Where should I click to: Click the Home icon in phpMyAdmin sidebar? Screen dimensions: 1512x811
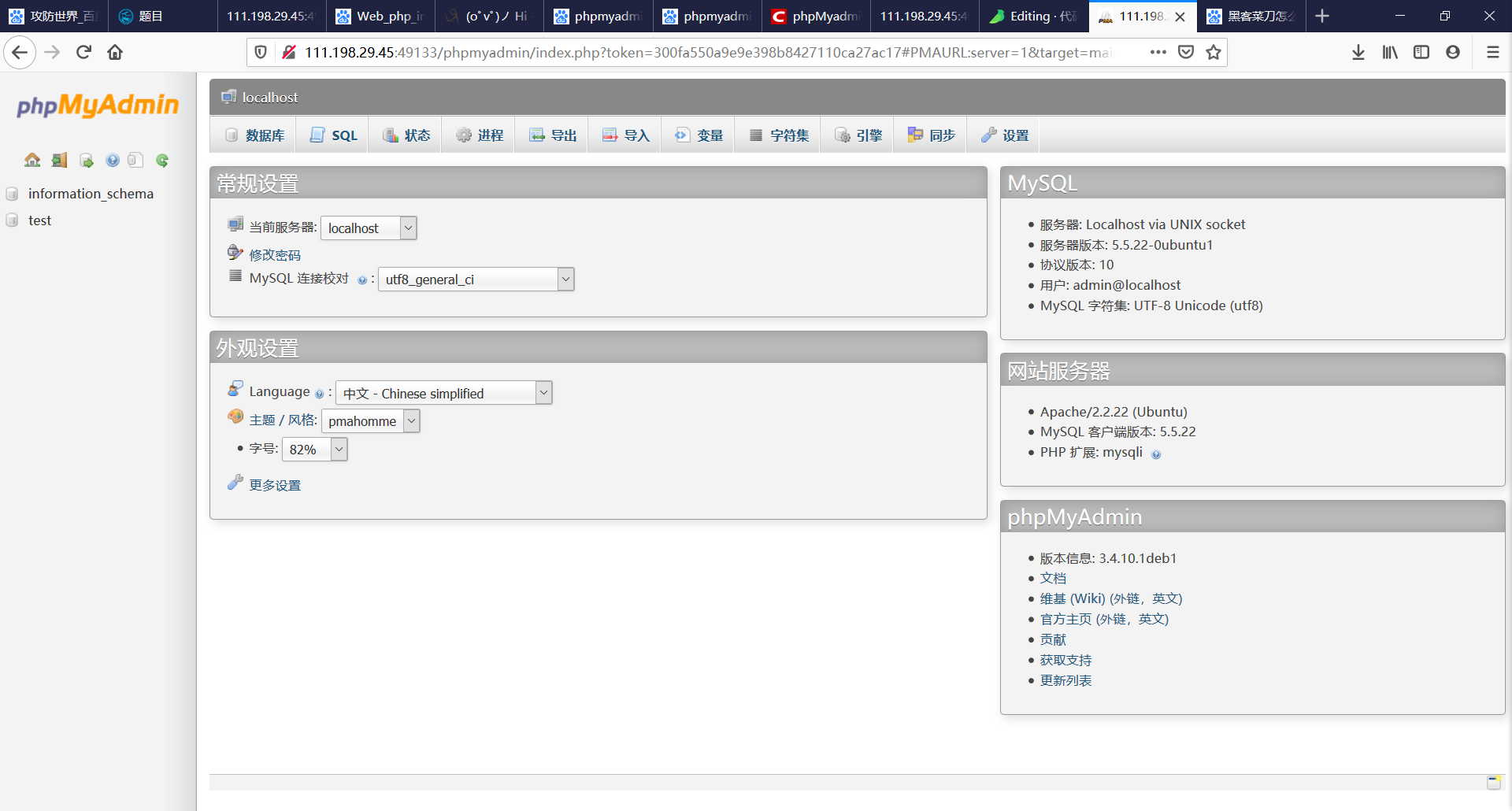[32, 161]
